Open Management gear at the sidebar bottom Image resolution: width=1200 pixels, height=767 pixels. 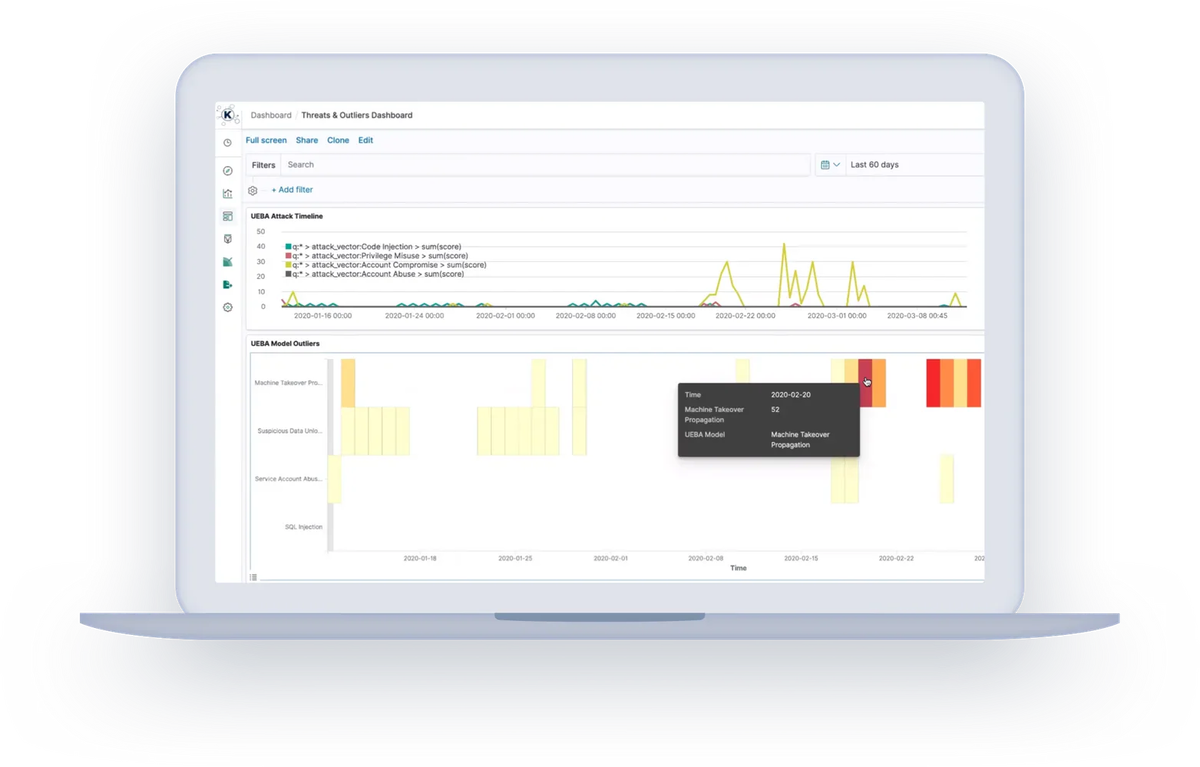(228, 307)
